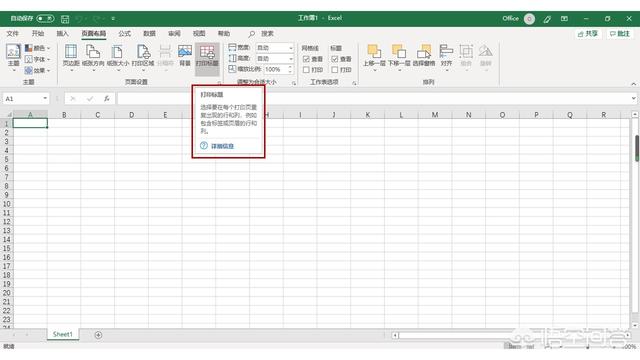Open the File (文件) tab
Image resolution: width=640 pixels, height=360 pixels.
pos(13,33)
